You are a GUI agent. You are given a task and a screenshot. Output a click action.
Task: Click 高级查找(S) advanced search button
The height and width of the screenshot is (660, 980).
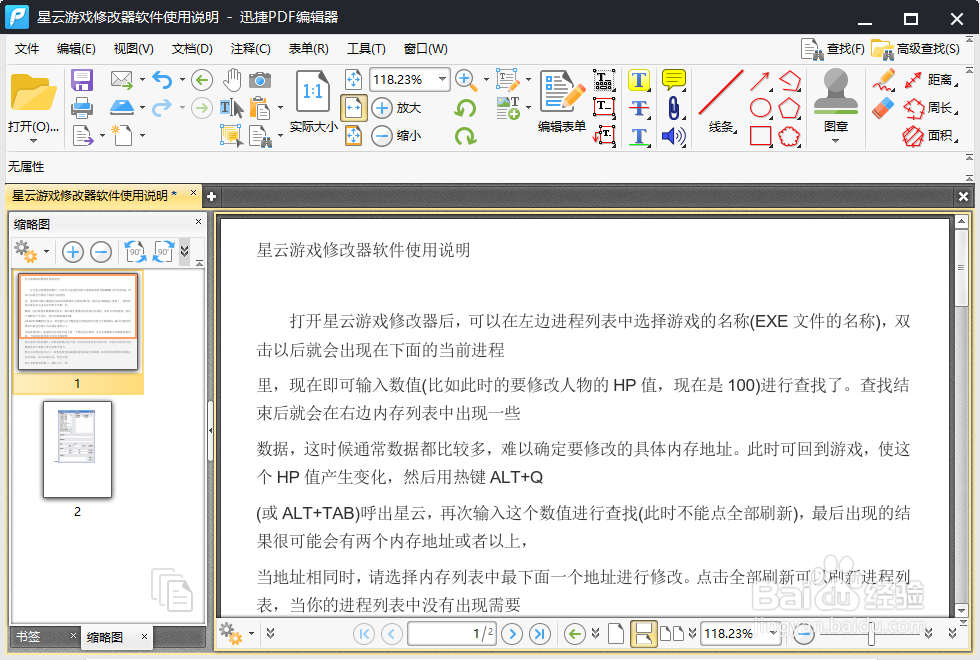pos(916,49)
